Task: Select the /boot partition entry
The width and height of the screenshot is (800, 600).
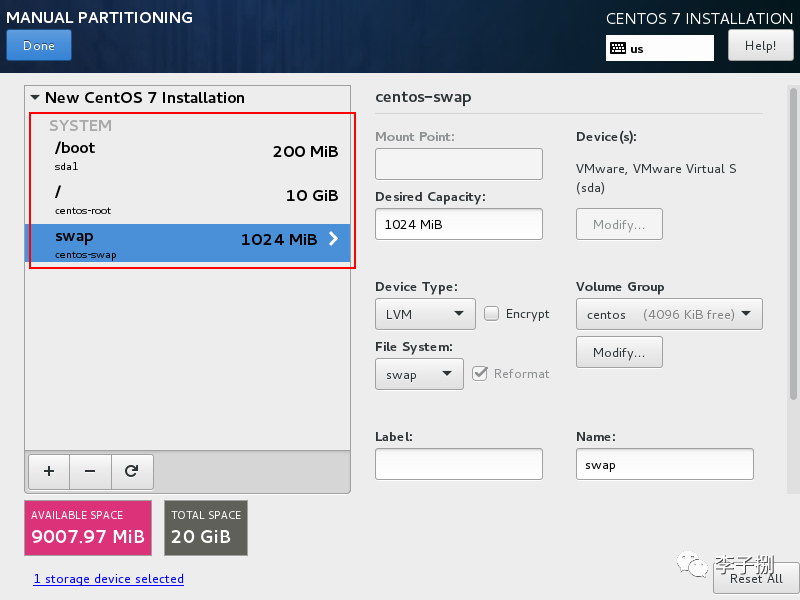Action: pos(190,155)
